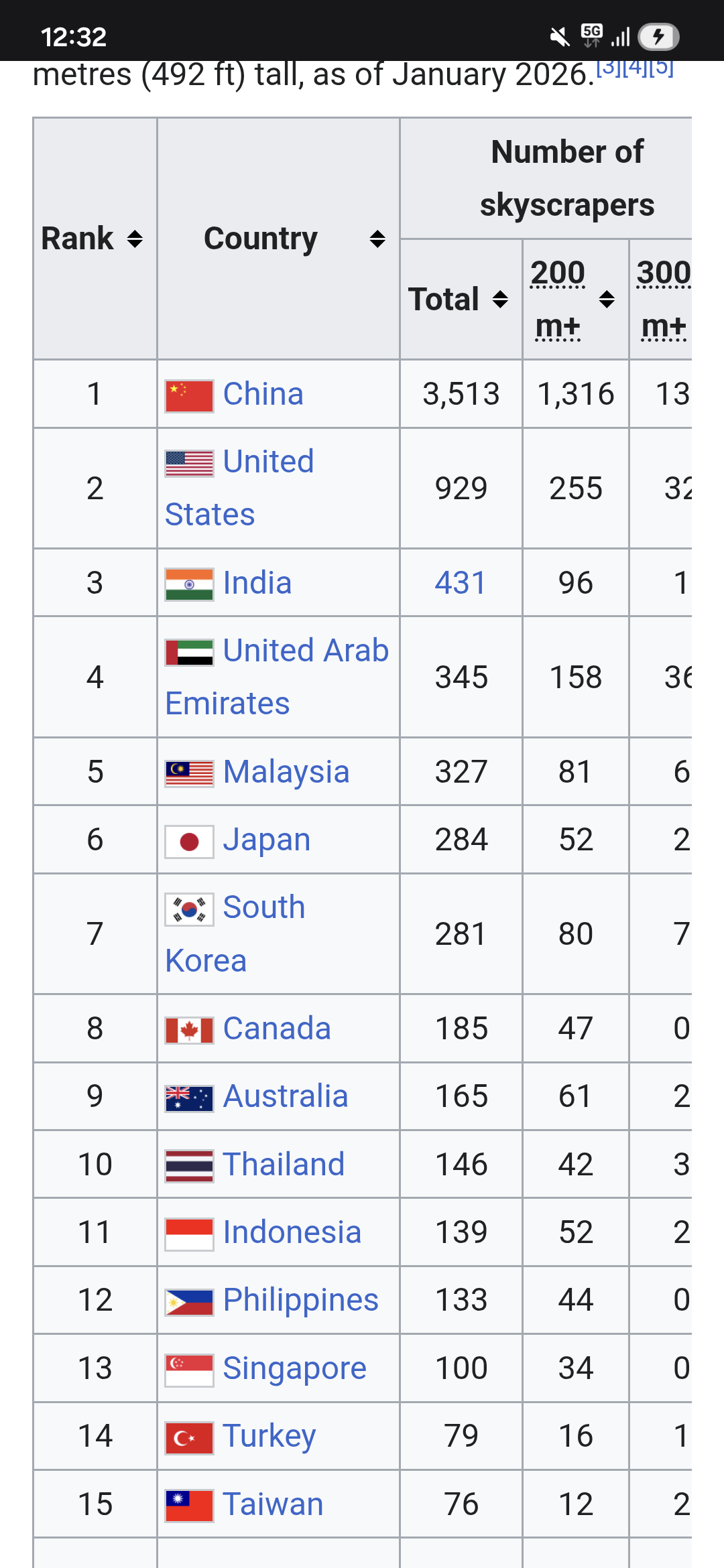Sort table by Country column arrows

tap(377, 239)
